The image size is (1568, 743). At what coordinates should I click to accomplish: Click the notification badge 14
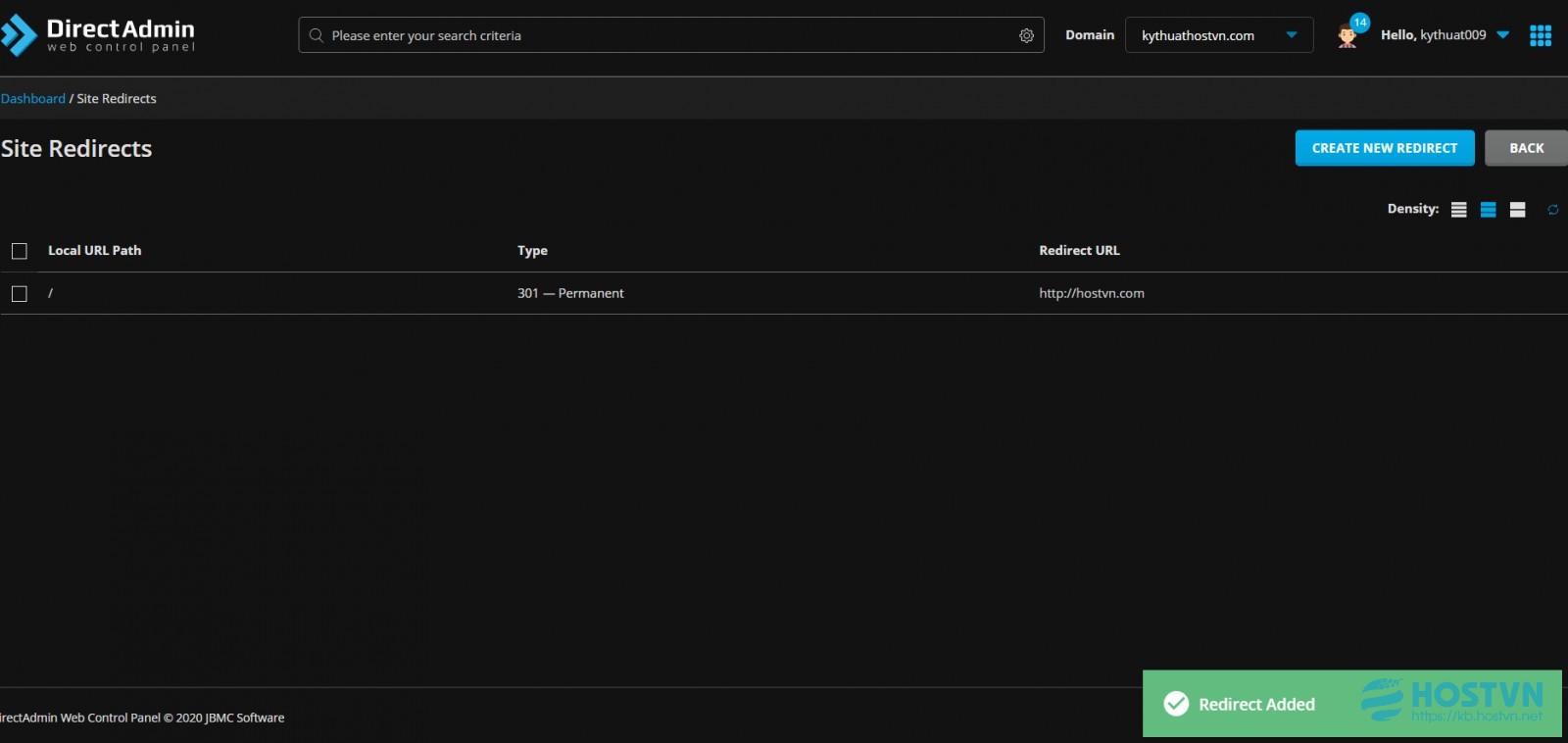(x=1359, y=23)
